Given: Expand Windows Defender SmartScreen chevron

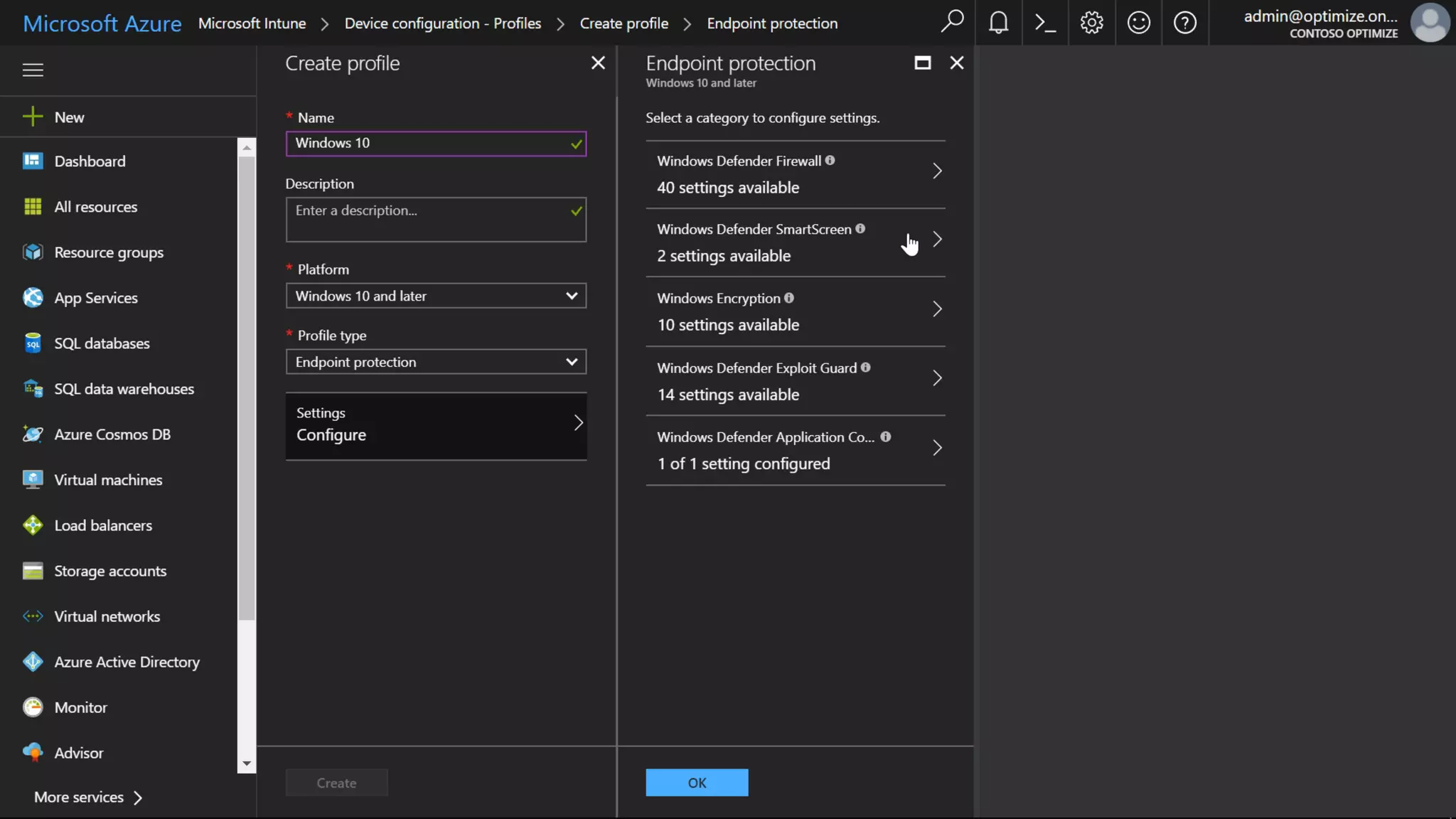Looking at the screenshot, I should click(937, 240).
